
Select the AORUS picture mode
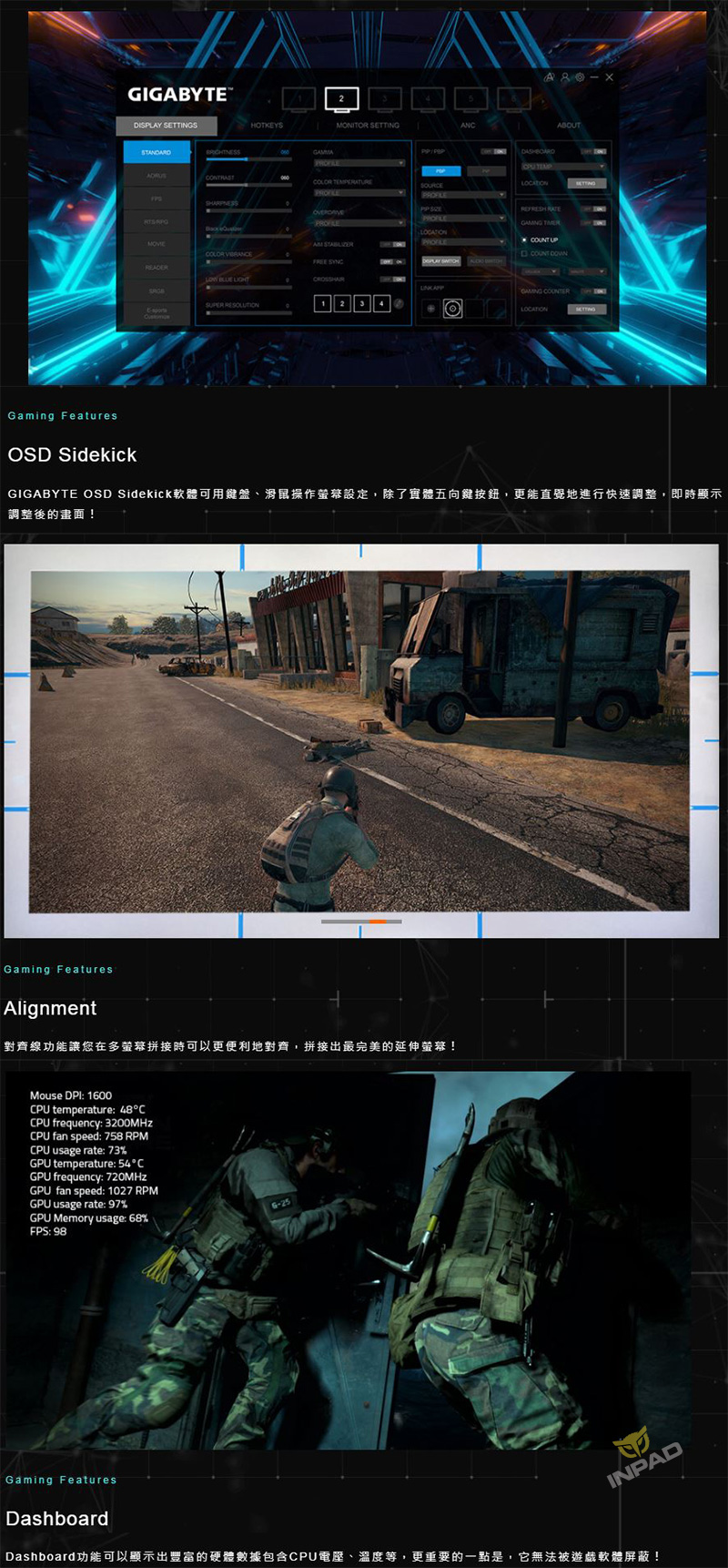point(157,176)
